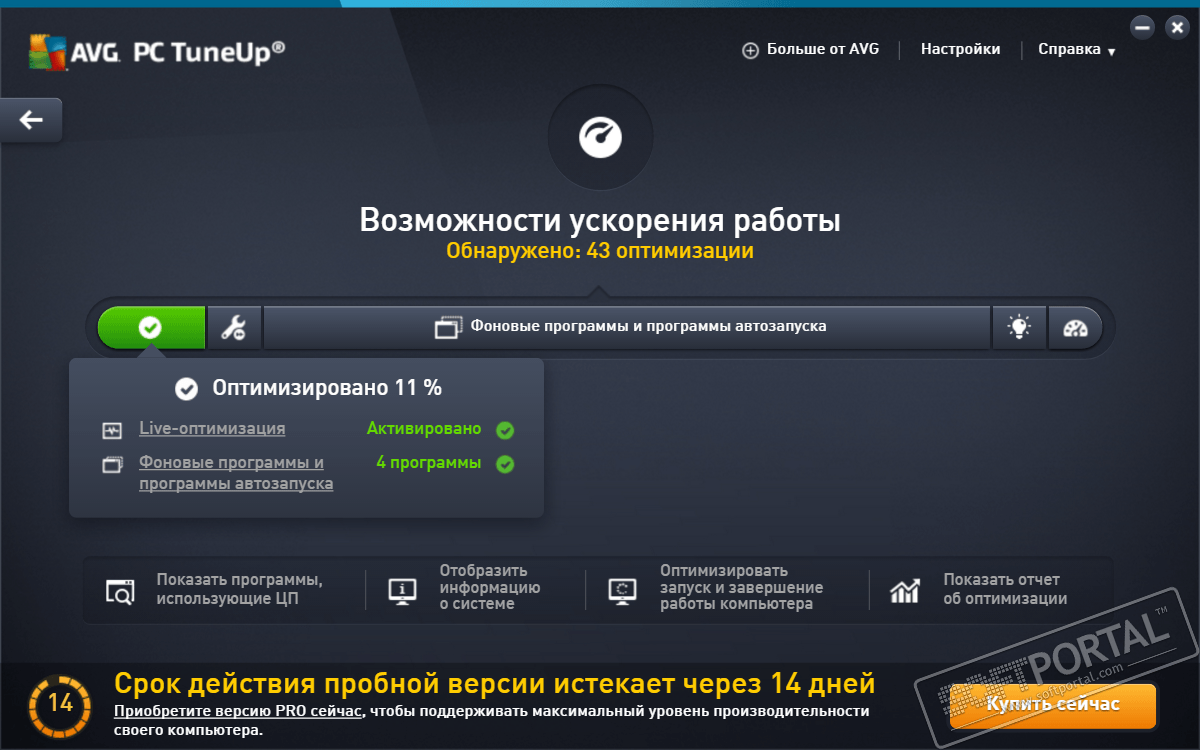The height and width of the screenshot is (750, 1200).
Task: Click the windows icon beside the Фоновые программы link
Action: (112, 464)
